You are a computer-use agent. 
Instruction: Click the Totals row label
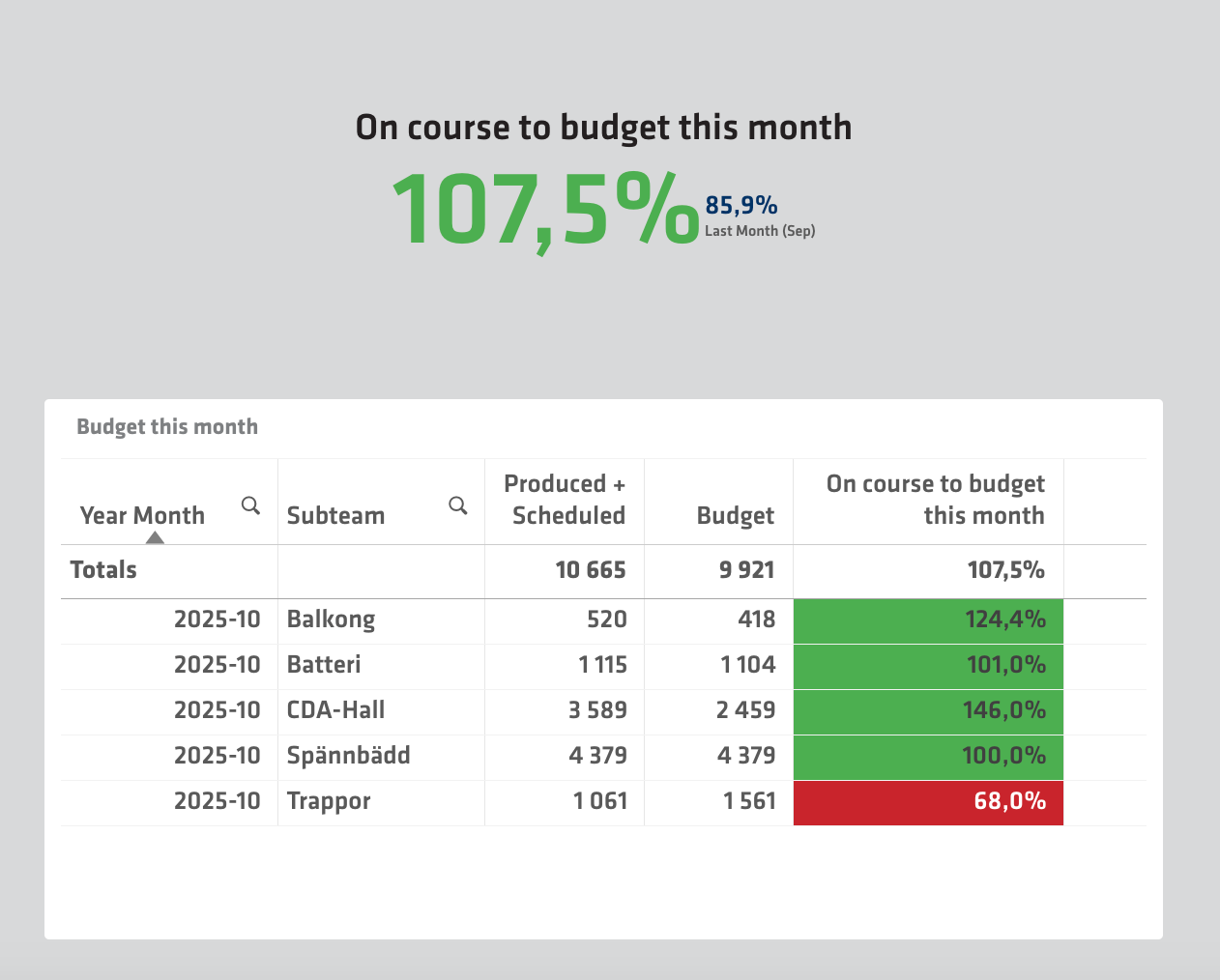pos(103,570)
